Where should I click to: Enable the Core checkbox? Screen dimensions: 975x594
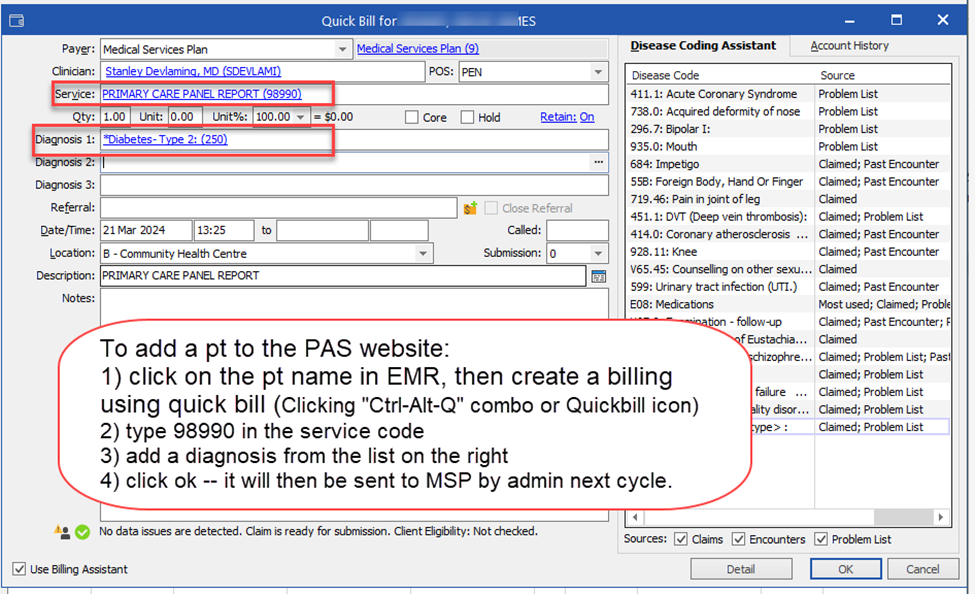click(412, 117)
